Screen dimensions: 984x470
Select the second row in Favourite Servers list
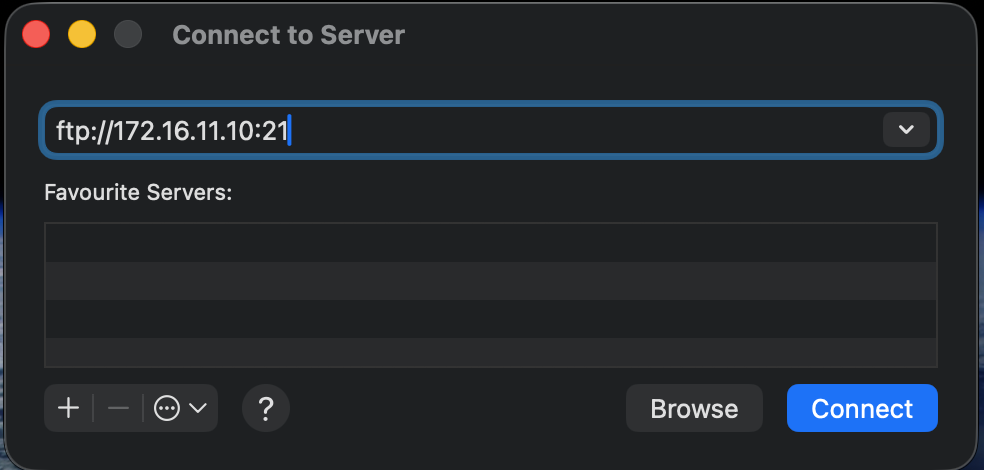(490, 281)
